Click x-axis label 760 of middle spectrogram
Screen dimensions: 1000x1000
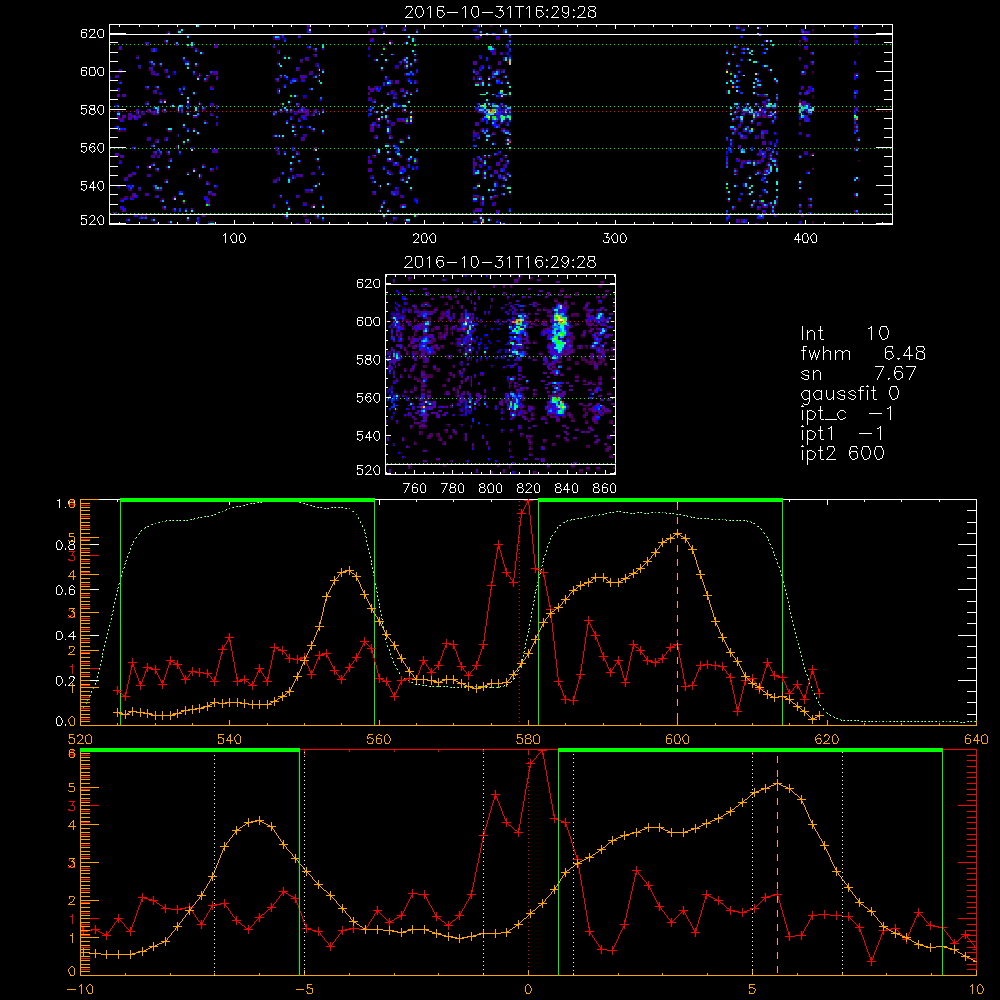coord(415,489)
